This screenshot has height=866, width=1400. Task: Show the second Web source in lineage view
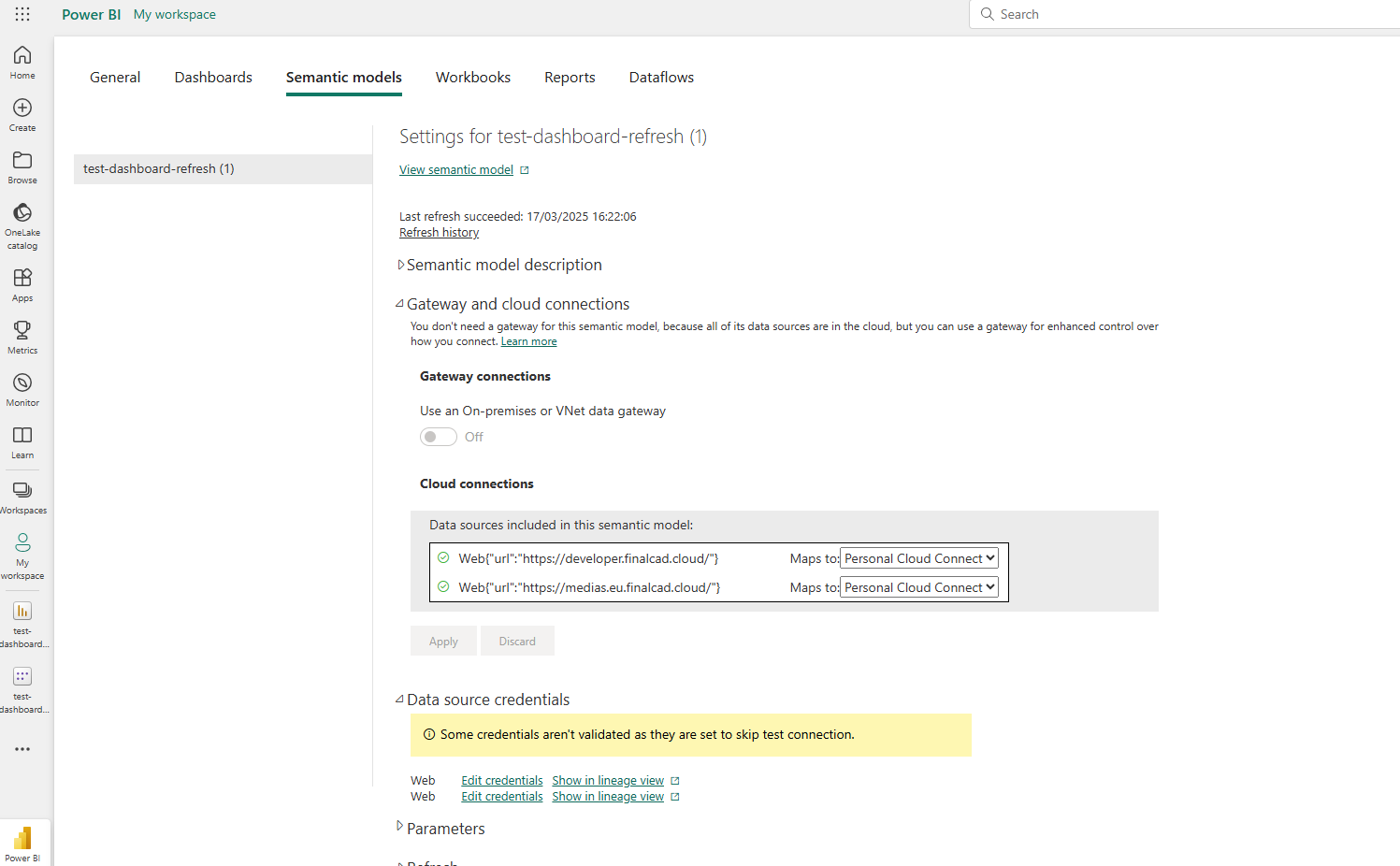coord(608,796)
